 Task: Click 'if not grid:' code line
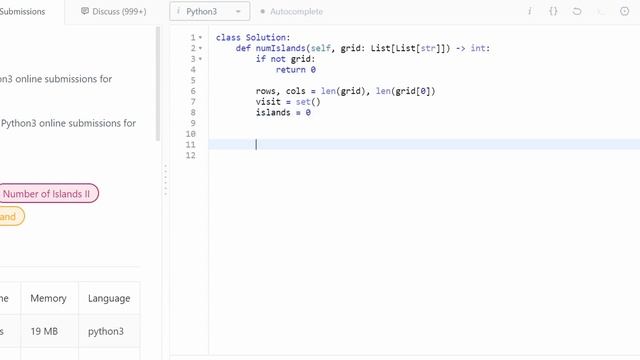285,59
